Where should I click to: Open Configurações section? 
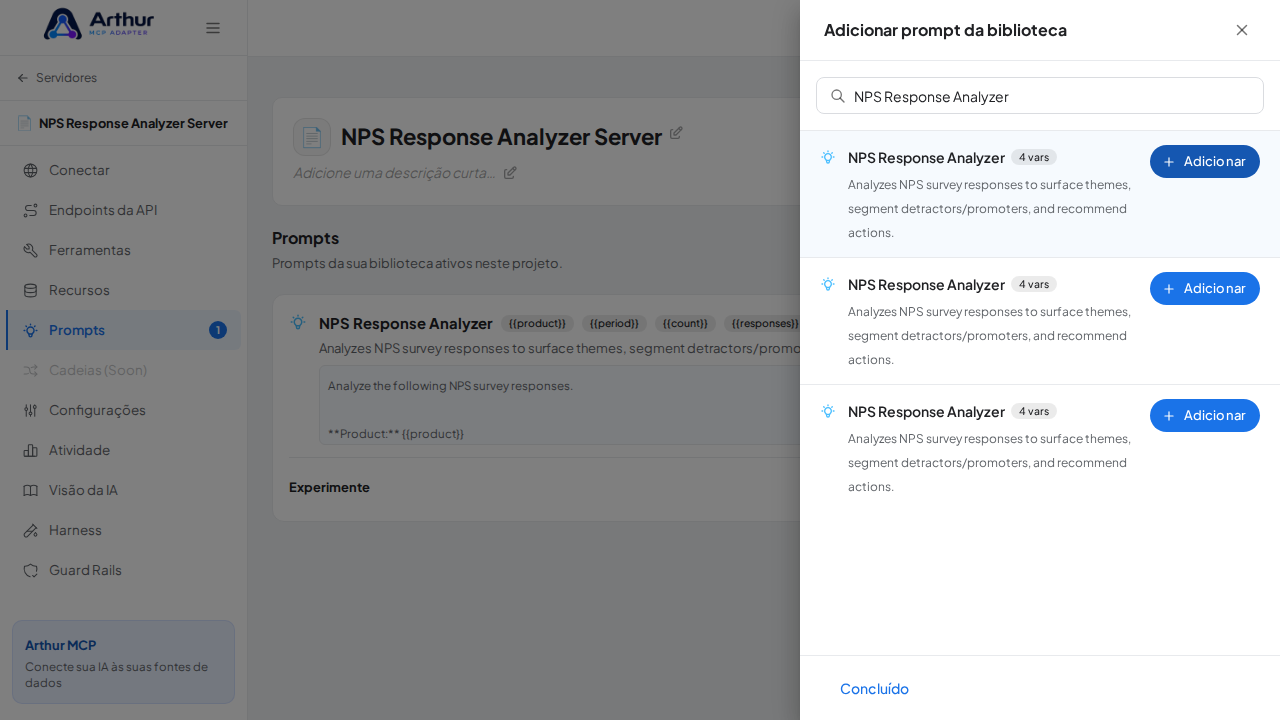pyautogui.click(x=123, y=410)
